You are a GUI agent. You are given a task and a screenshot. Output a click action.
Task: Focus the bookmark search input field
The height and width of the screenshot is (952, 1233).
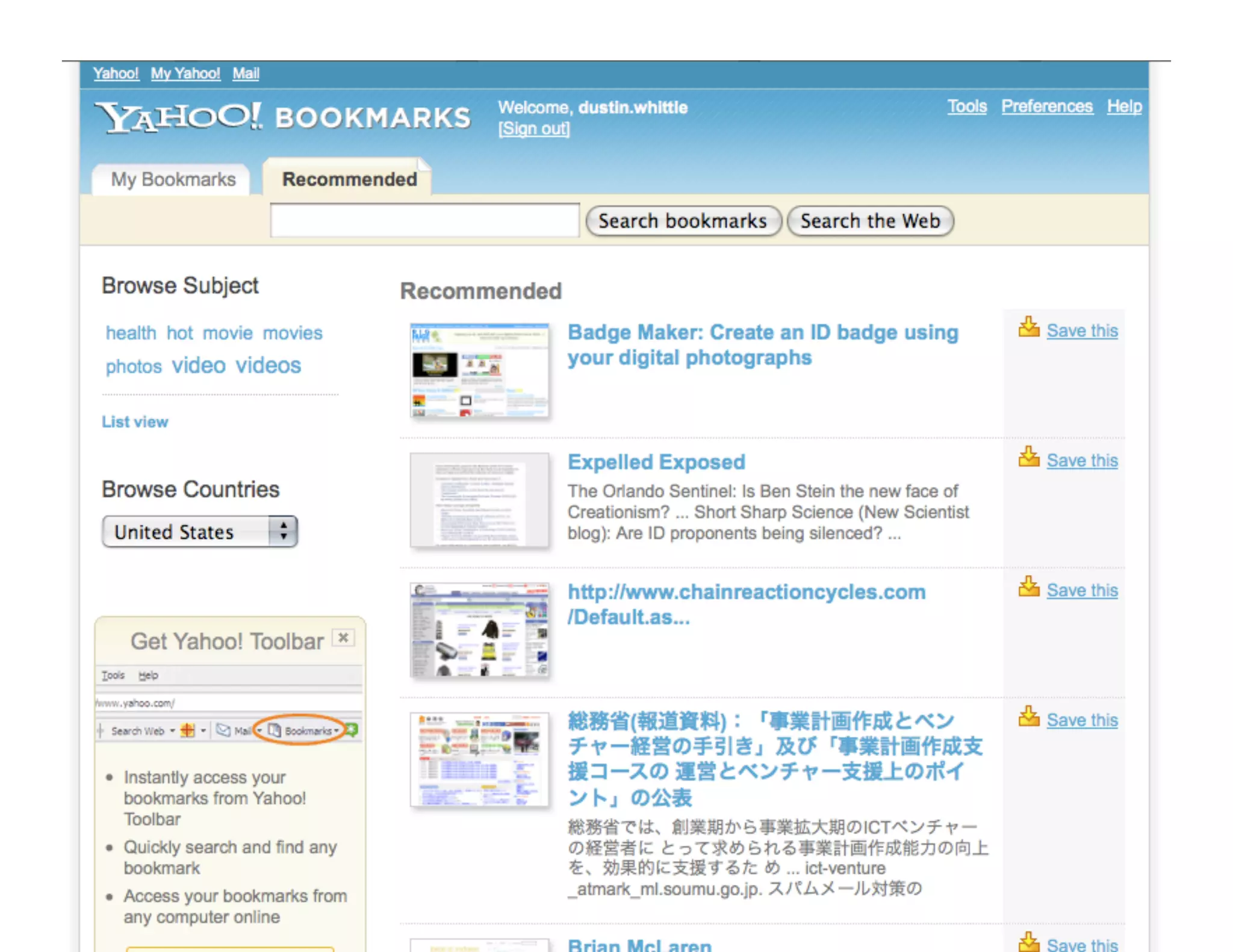point(425,220)
